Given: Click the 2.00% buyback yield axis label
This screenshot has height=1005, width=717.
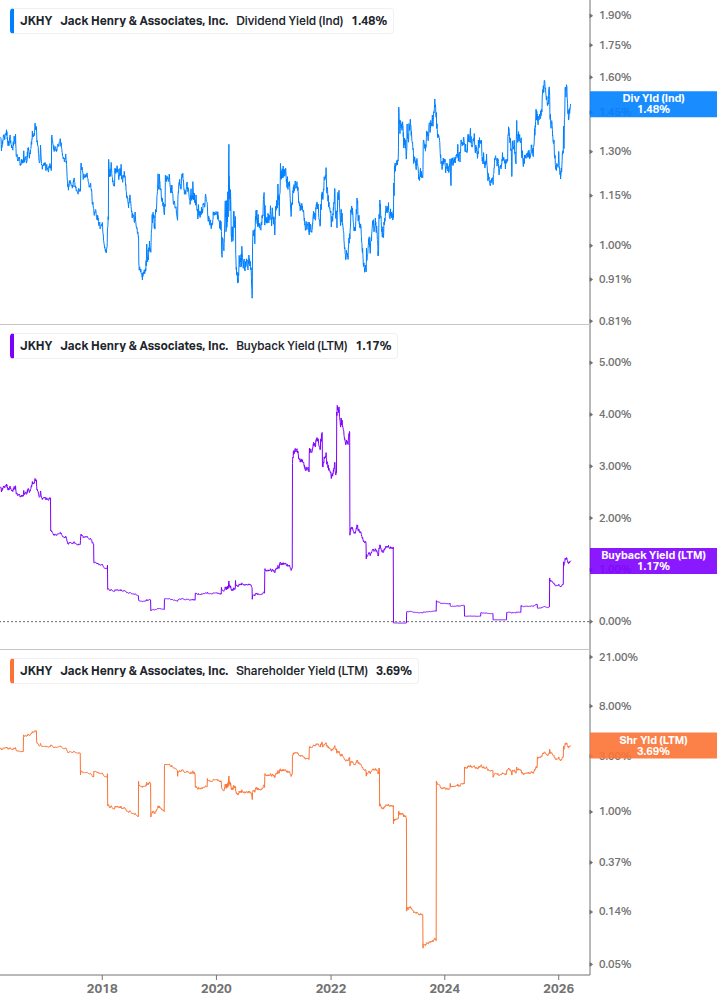Looking at the screenshot, I should 615,519.
